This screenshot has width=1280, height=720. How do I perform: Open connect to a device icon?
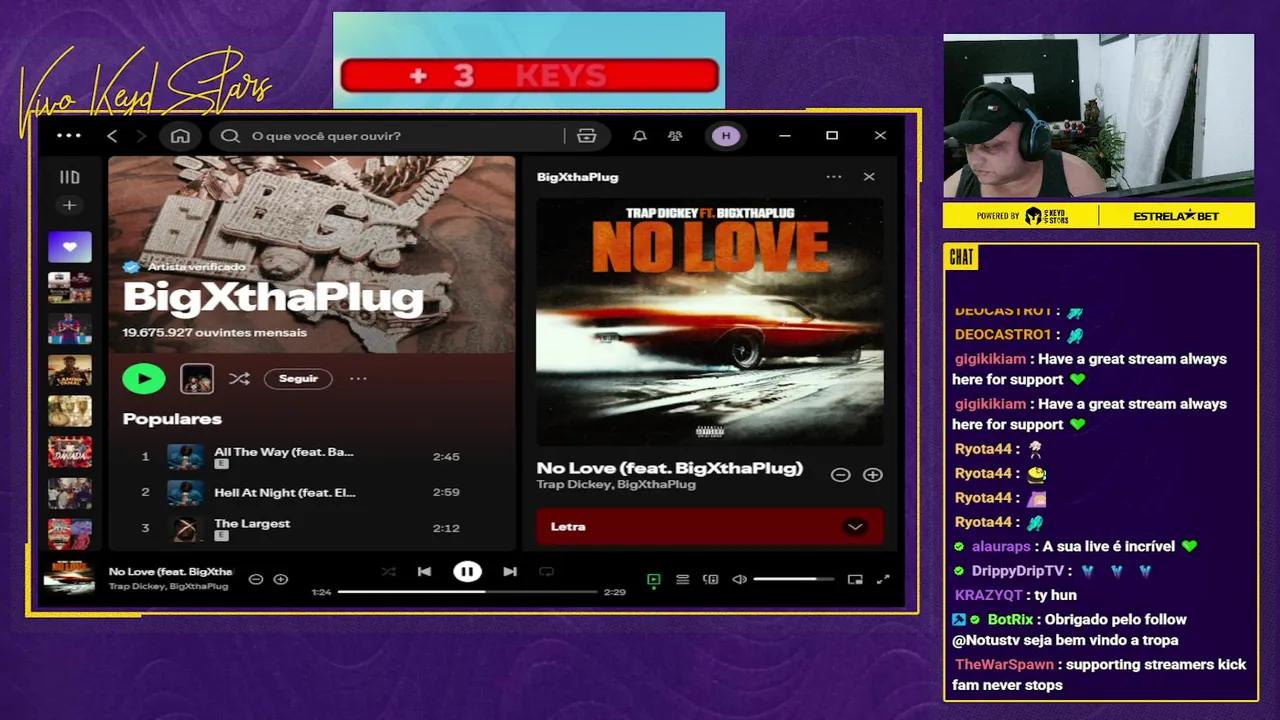click(x=711, y=579)
